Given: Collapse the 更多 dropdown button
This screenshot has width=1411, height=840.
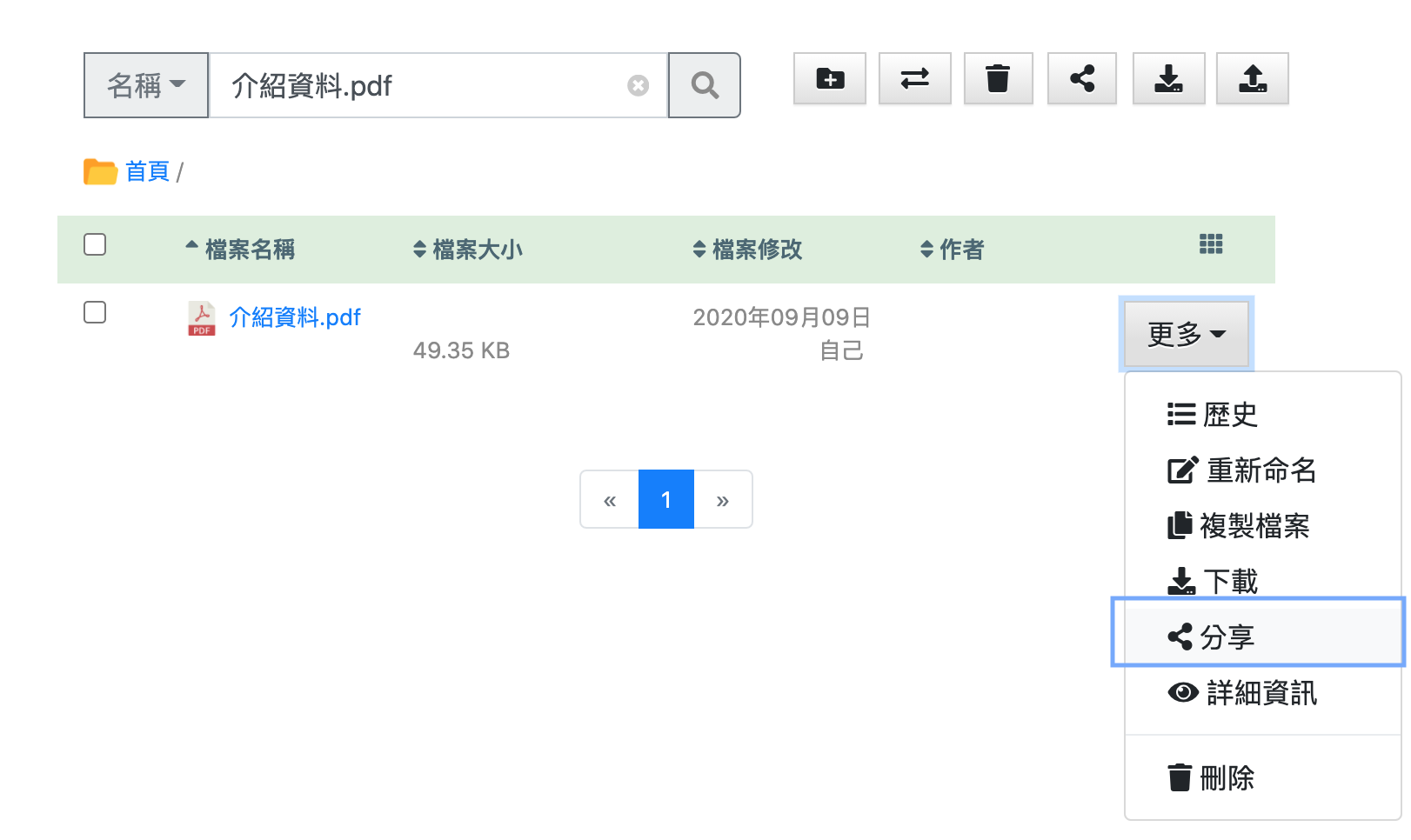Looking at the screenshot, I should click(x=1186, y=334).
